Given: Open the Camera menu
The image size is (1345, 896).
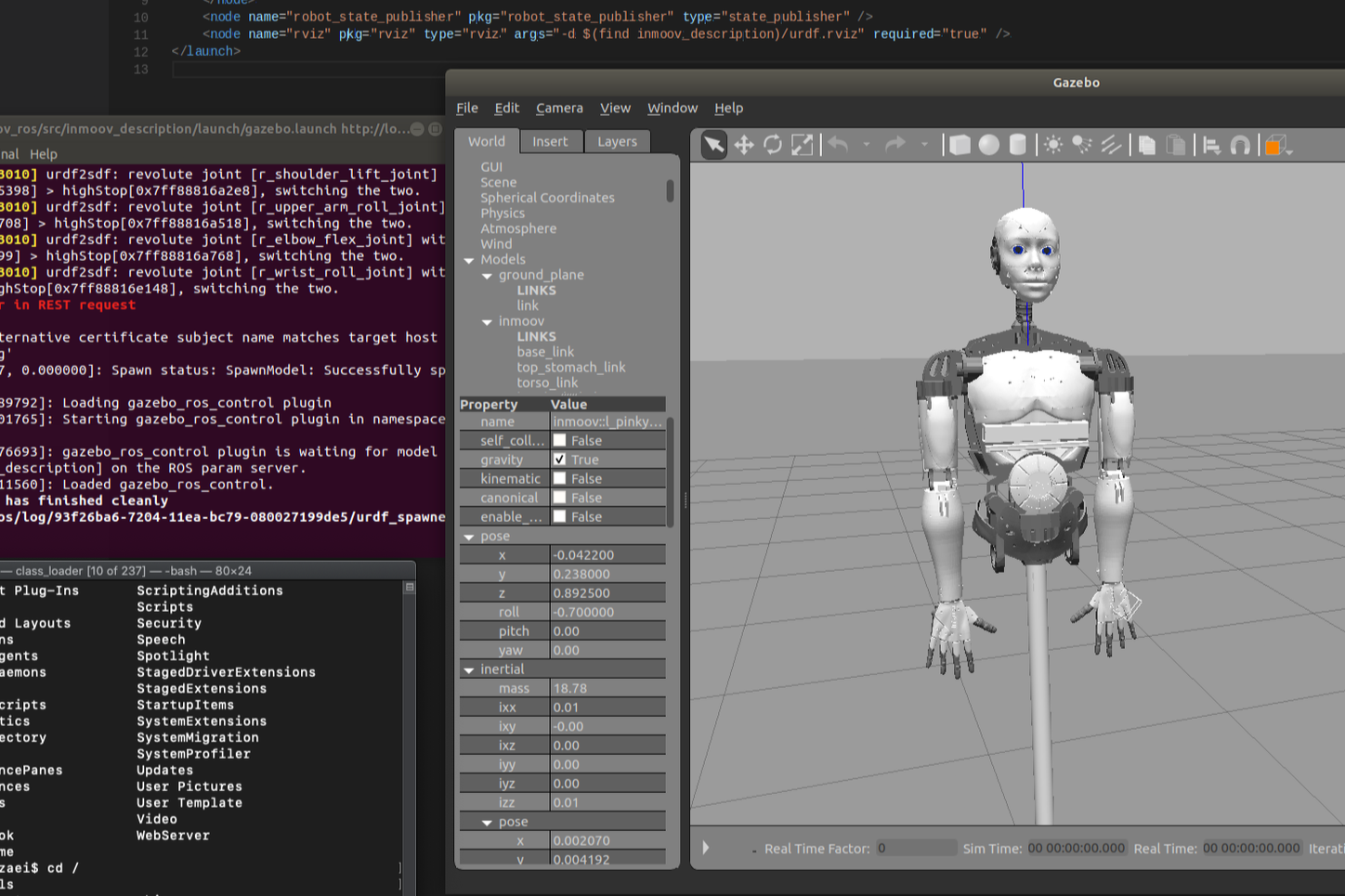Looking at the screenshot, I should [559, 108].
